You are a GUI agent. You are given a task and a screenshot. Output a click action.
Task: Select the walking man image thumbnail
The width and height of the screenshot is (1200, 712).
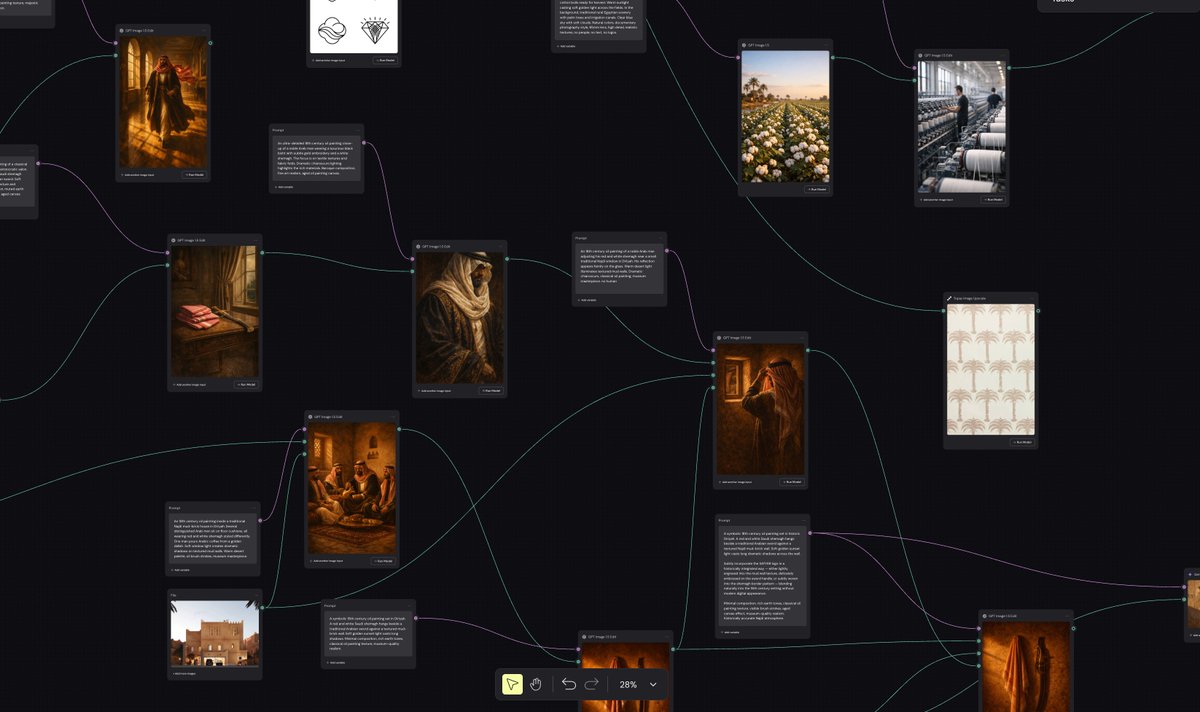pos(163,103)
